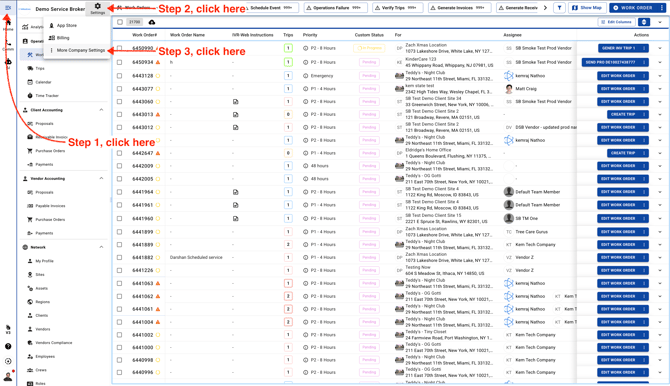Check the row checkbox for 6442009
The height and width of the screenshot is (386, 670).
[120, 166]
